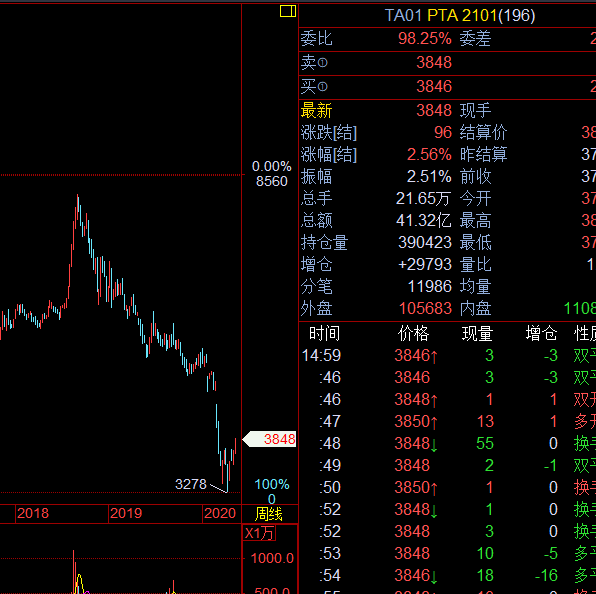
Task: Click the 昨结算 label
Action: coord(483,154)
